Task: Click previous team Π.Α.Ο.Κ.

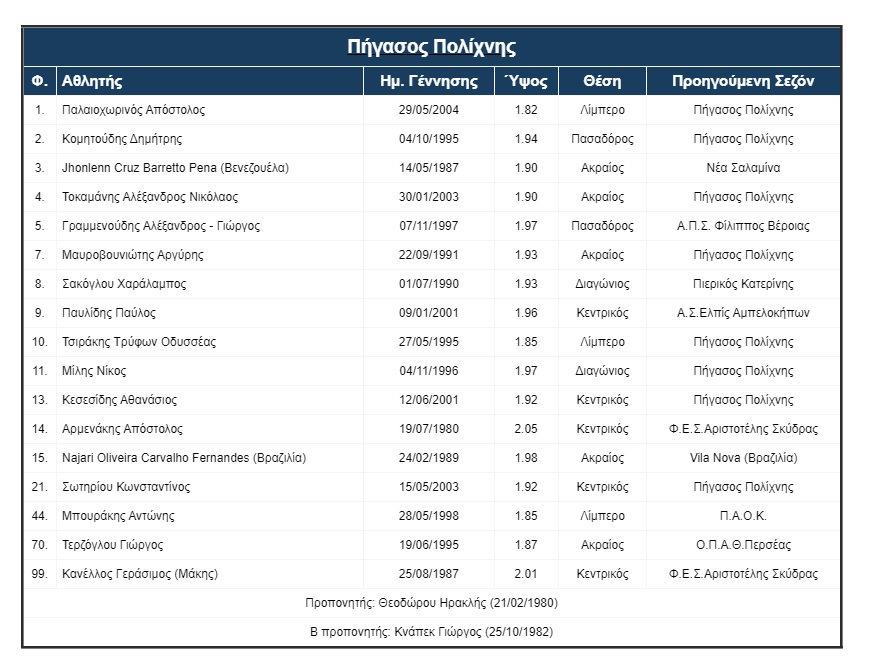Action: (743, 516)
